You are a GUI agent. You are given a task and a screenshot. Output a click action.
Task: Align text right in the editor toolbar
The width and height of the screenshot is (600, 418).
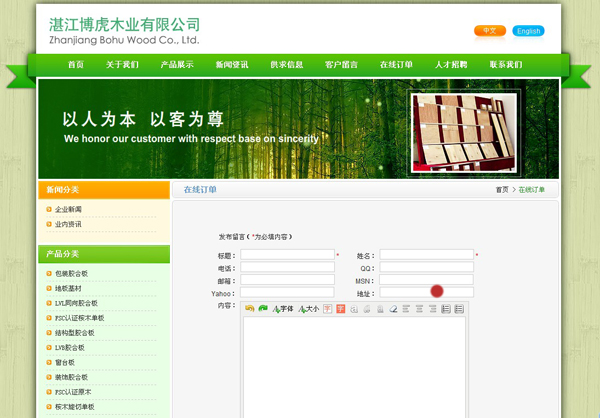pos(433,309)
